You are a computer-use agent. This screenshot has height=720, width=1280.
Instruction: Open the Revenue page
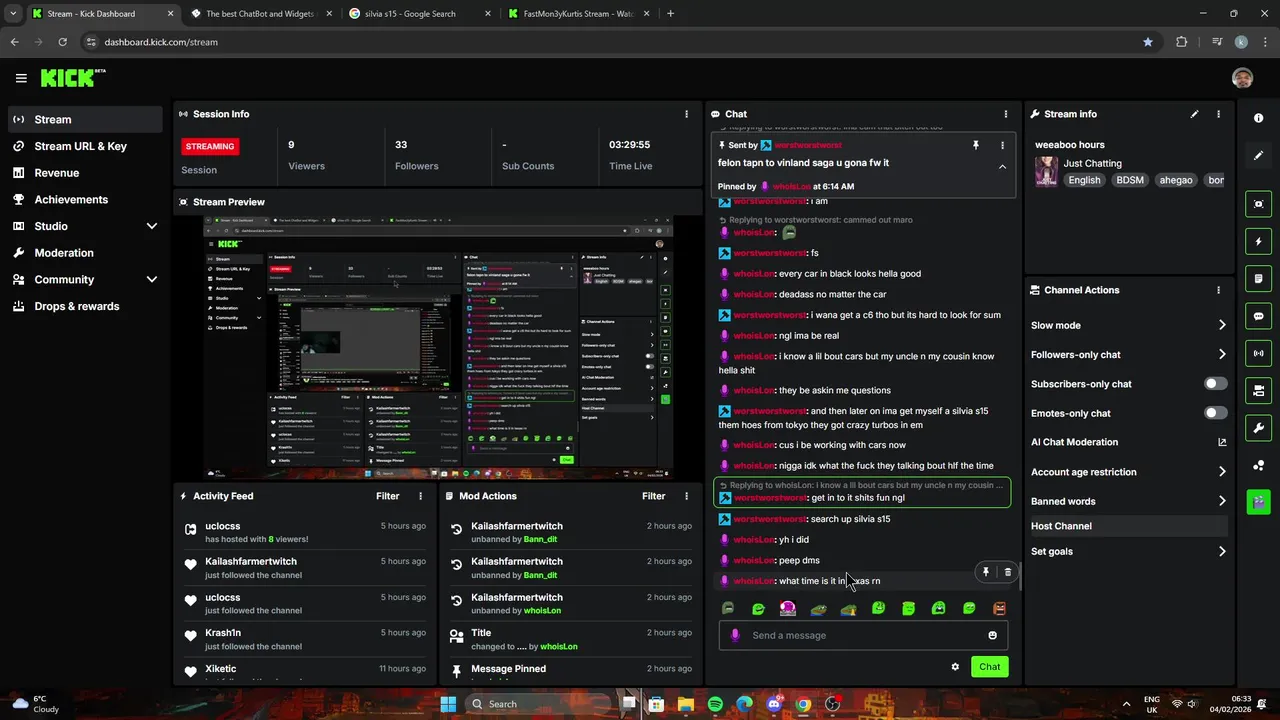coord(85,173)
